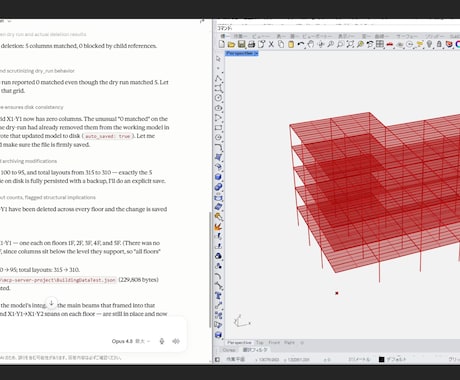The image size is (460, 380).
Task: Click the 作業平面 status bar field
Action: (x=236, y=359)
